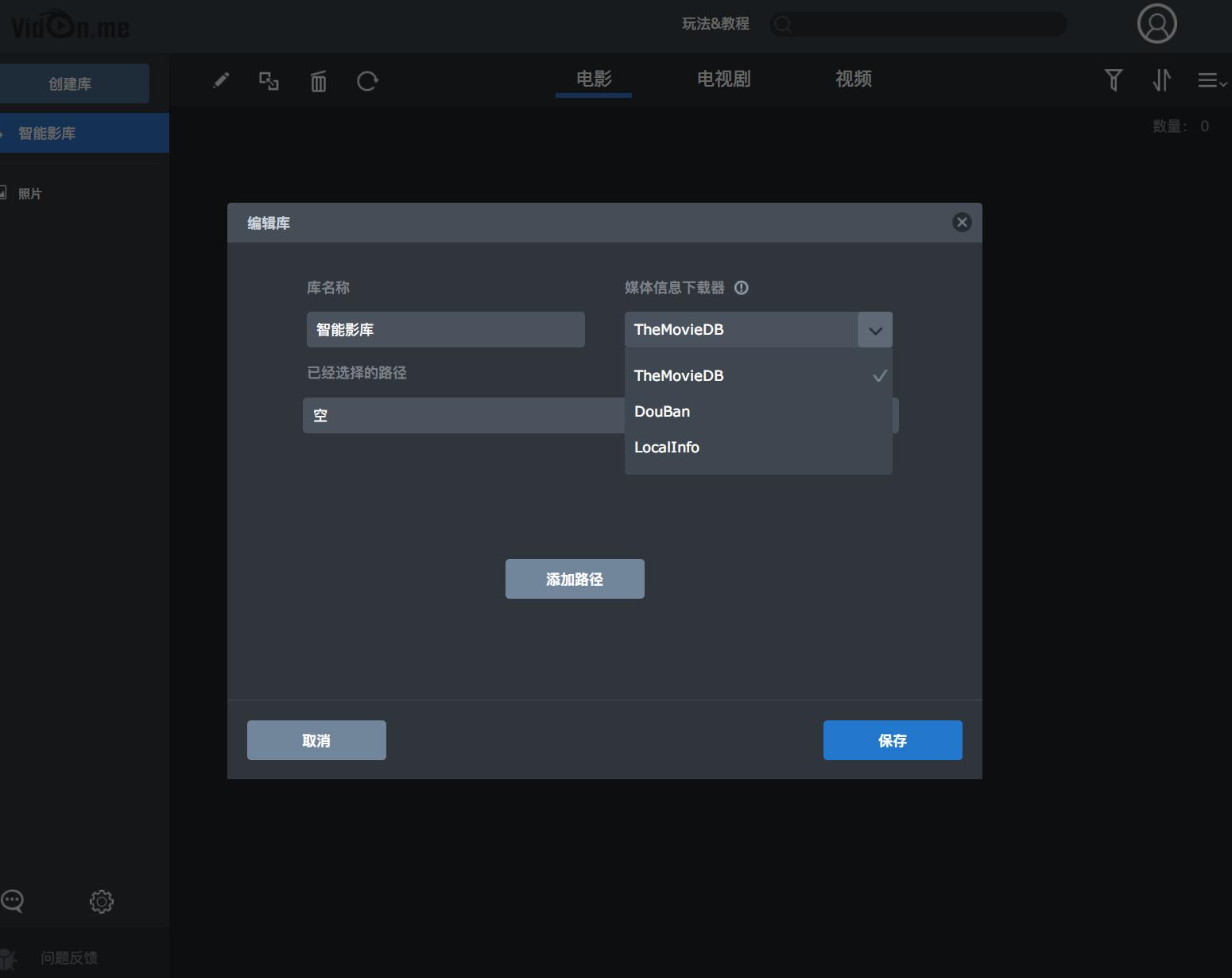The height and width of the screenshot is (978, 1232).
Task: Choose LocalInfo in the dropdown list
Action: [x=667, y=448]
